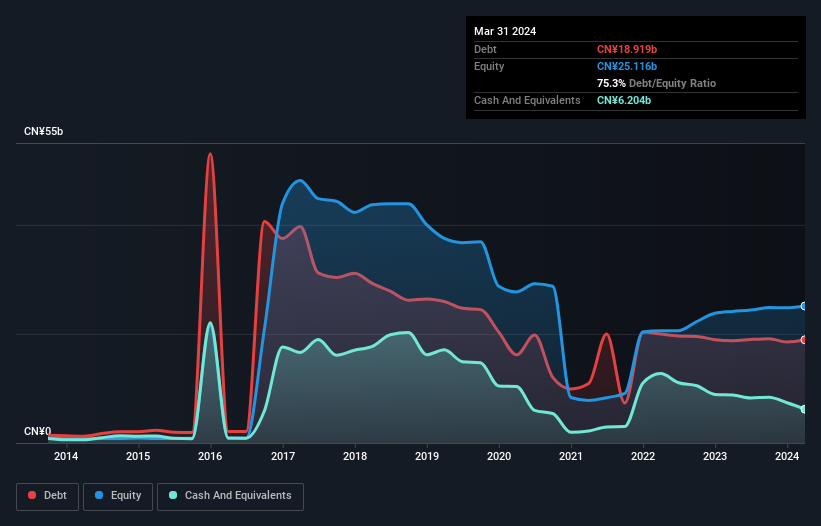This screenshot has height=526, width=821.
Task: Click the CN¥0 y-axis label
Action: 37,431
